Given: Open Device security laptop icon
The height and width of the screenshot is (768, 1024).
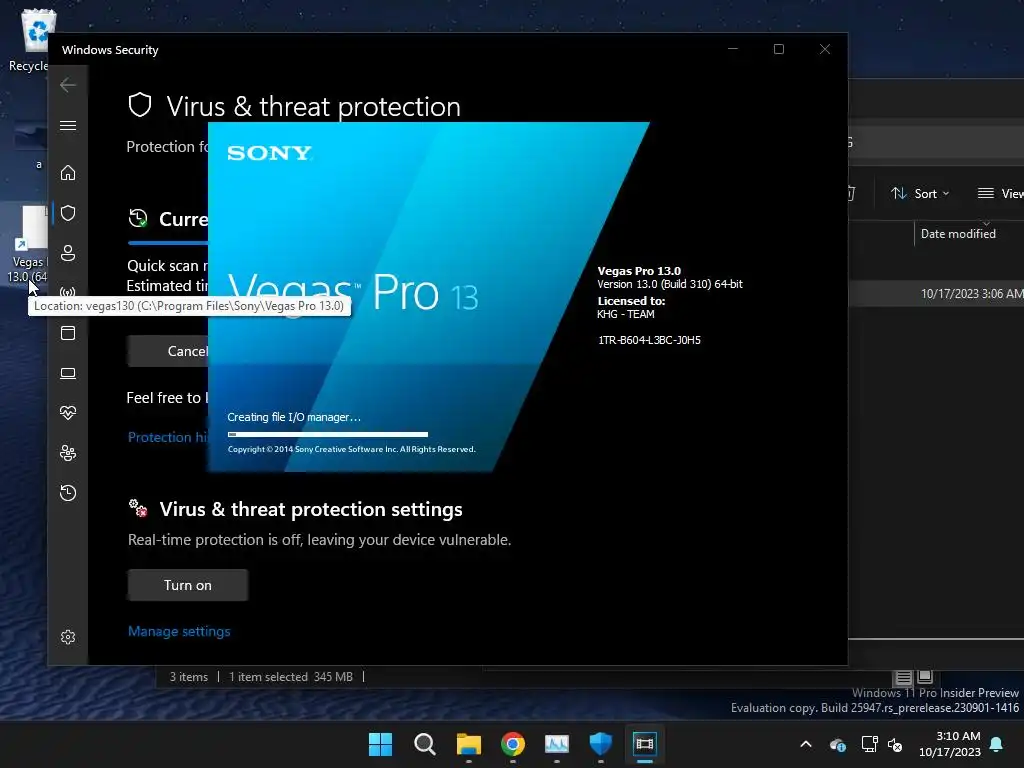Looking at the screenshot, I should [x=68, y=374].
